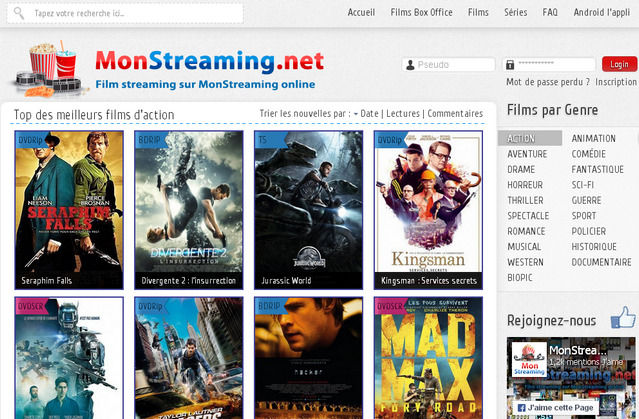Click the red Login button
The image size is (639, 419).
[x=619, y=64]
